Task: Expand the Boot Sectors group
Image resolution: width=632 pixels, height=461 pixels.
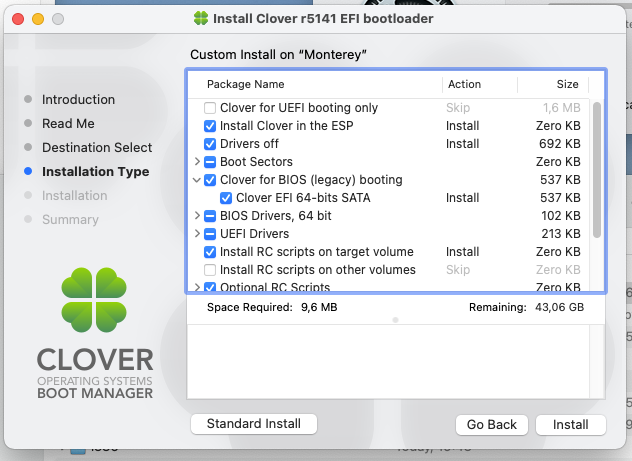Action: 197,162
